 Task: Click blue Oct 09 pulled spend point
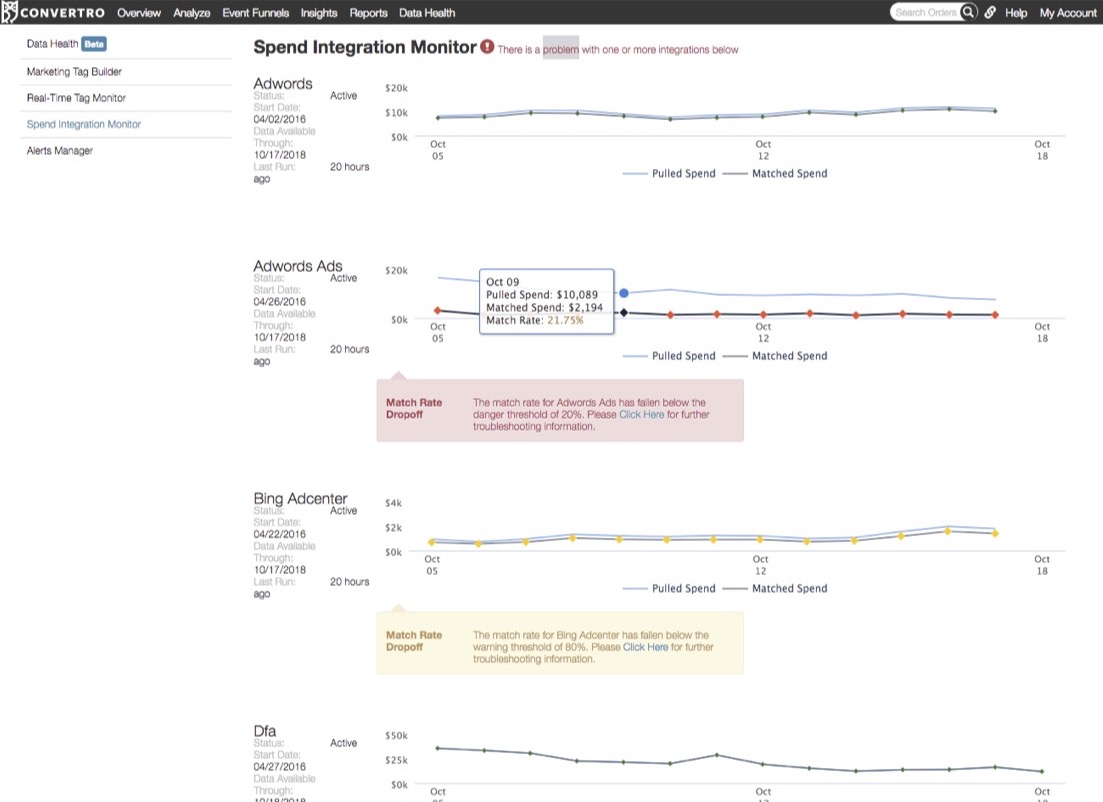(x=624, y=293)
